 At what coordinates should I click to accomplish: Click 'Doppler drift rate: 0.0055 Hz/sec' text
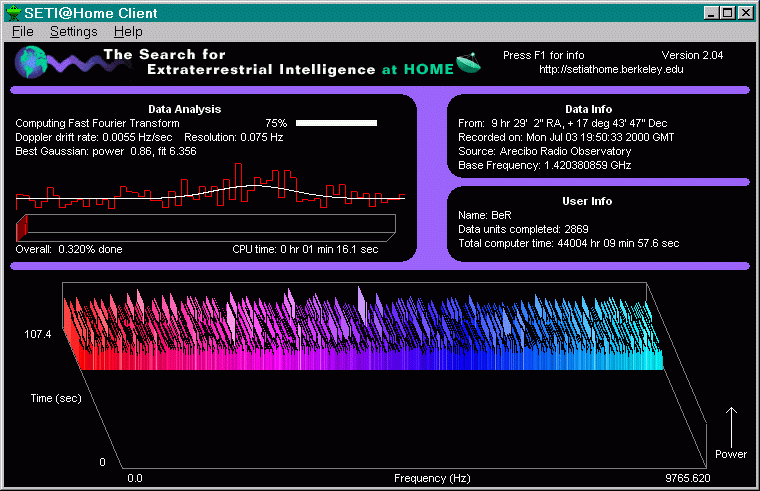click(x=94, y=137)
